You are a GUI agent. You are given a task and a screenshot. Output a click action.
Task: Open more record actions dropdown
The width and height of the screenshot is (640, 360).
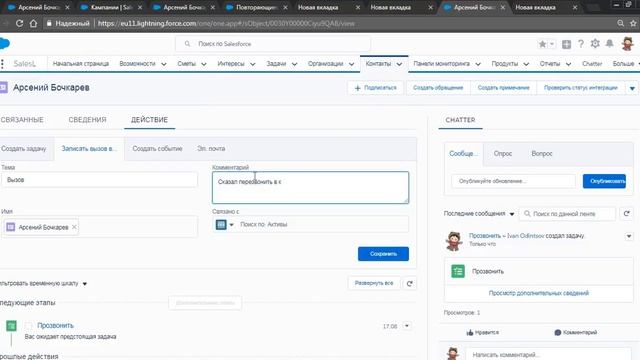[x=632, y=88]
